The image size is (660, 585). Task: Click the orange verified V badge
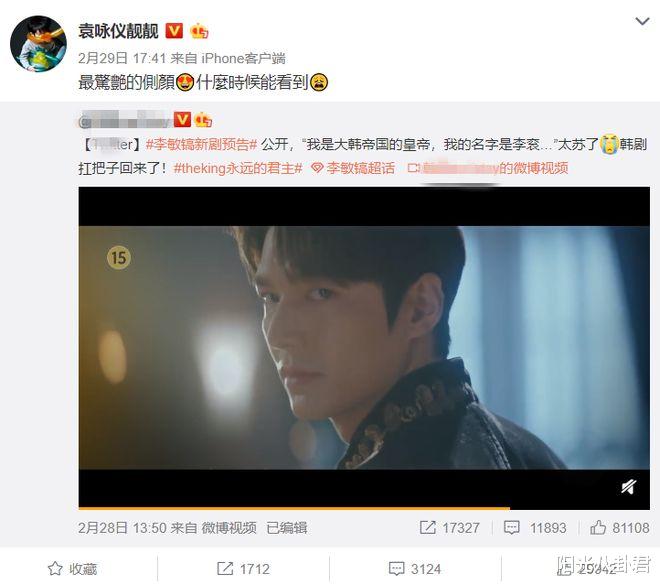coord(174,31)
